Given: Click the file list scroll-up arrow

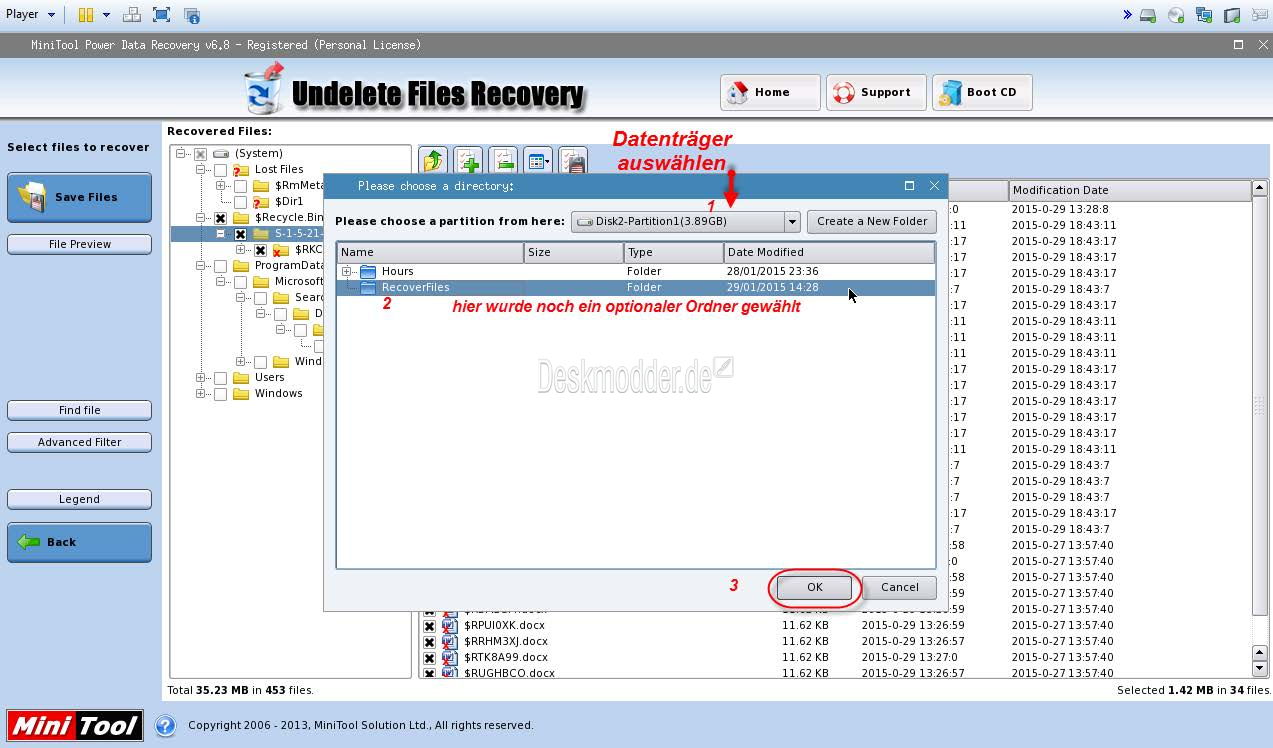Looking at the screenshot, I should tap(1260, 188).
